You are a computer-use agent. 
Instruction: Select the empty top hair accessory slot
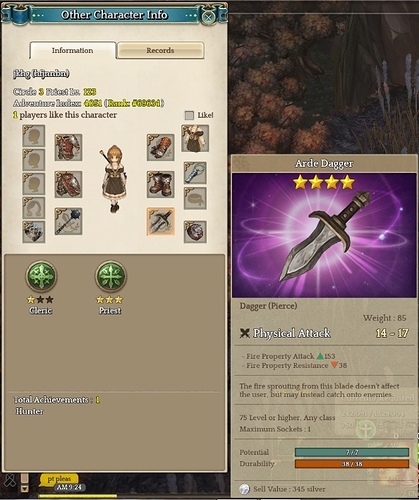click(34, 136)
